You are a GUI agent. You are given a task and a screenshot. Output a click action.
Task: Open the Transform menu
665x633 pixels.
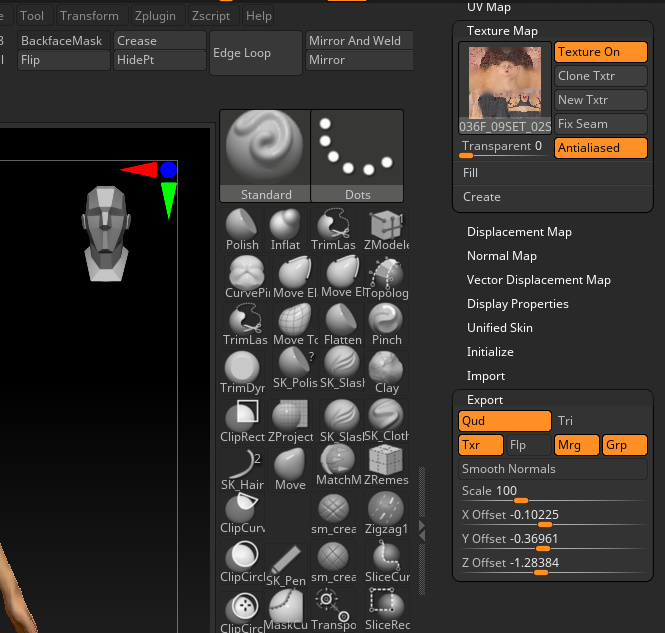tap(89, 16)
